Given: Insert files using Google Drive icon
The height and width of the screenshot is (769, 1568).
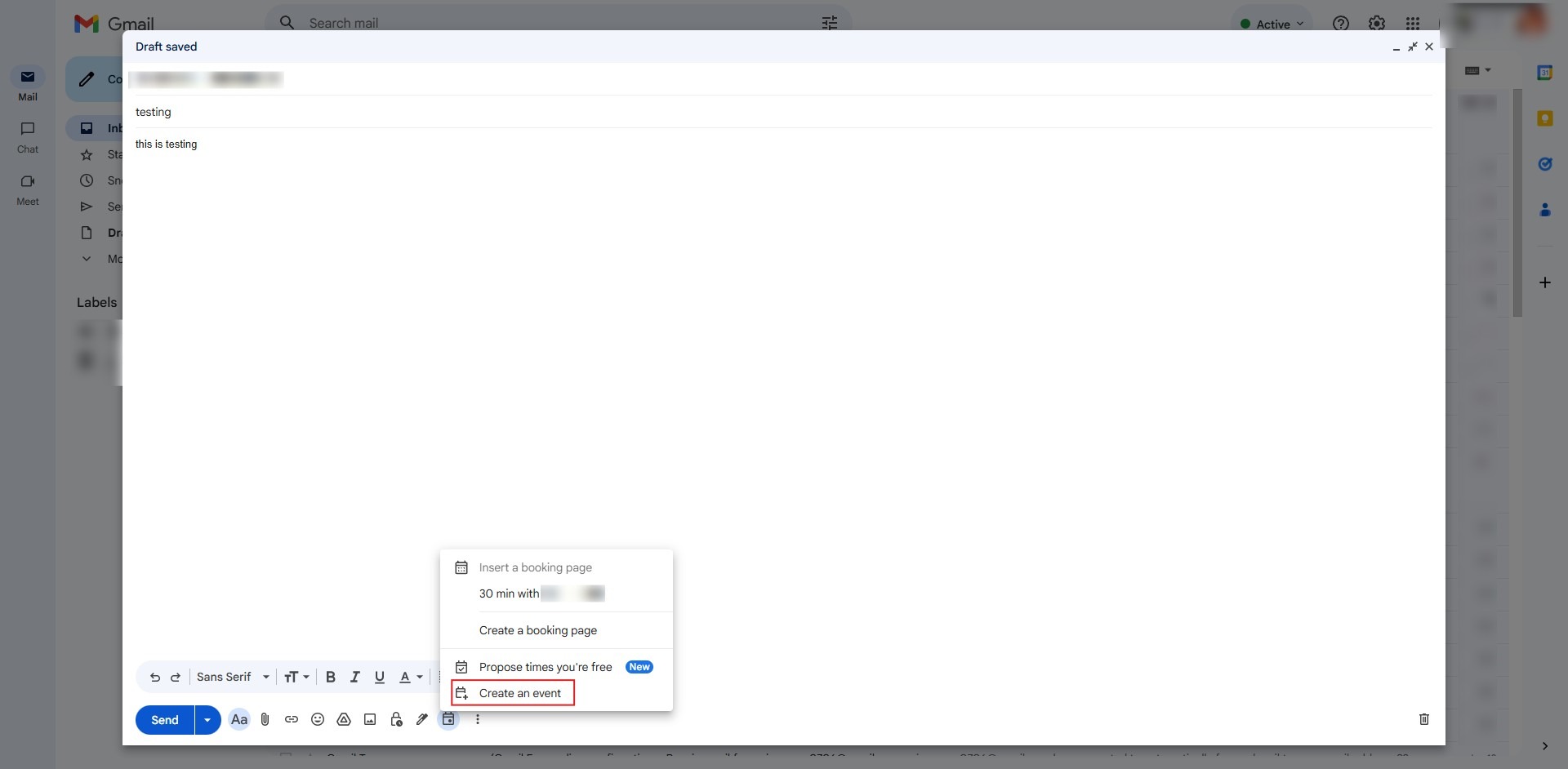Looking at the screenshot, I should pyautogui.click(x=344, y=719).
